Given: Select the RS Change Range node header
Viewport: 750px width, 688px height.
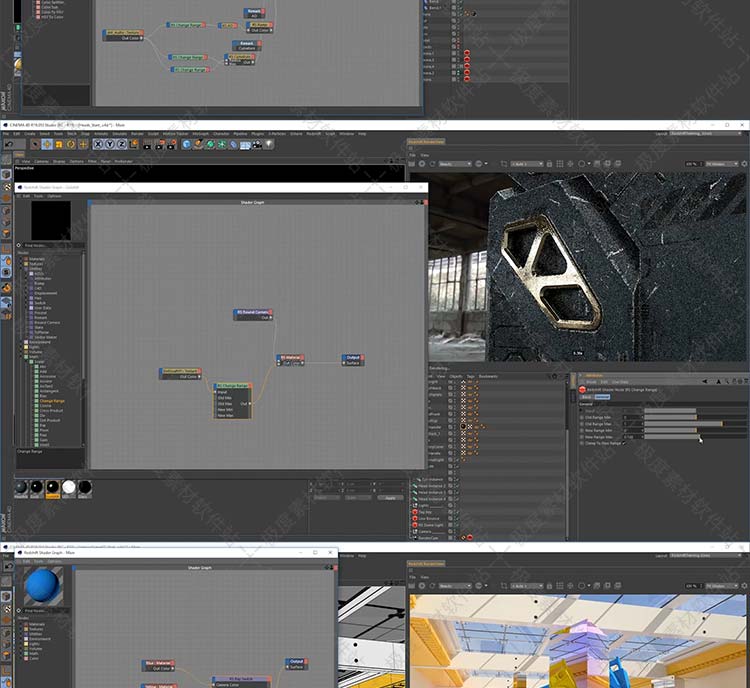Looking at the screenshot, I should click(233, 386).
